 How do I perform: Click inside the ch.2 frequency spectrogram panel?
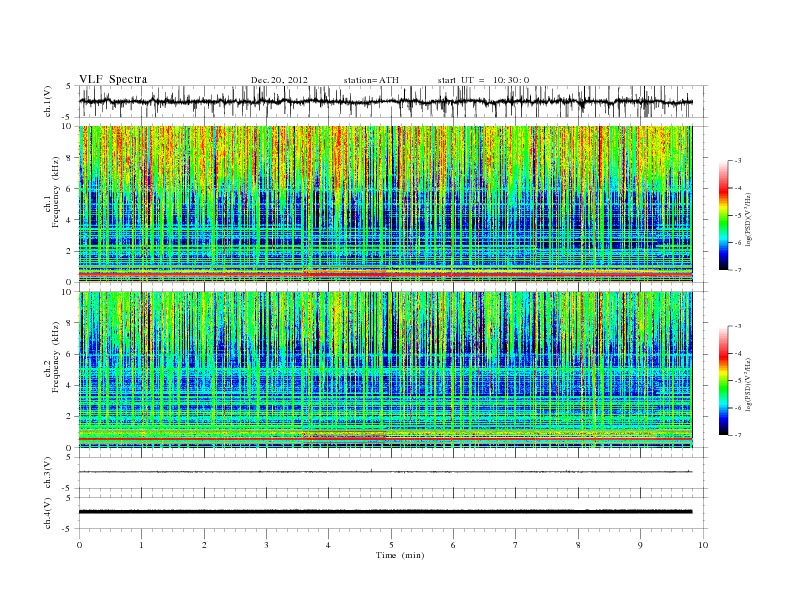pos(385,370)
